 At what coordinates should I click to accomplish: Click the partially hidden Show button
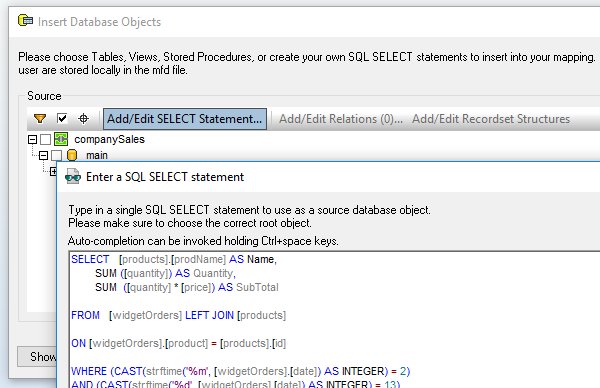[37, 357]
